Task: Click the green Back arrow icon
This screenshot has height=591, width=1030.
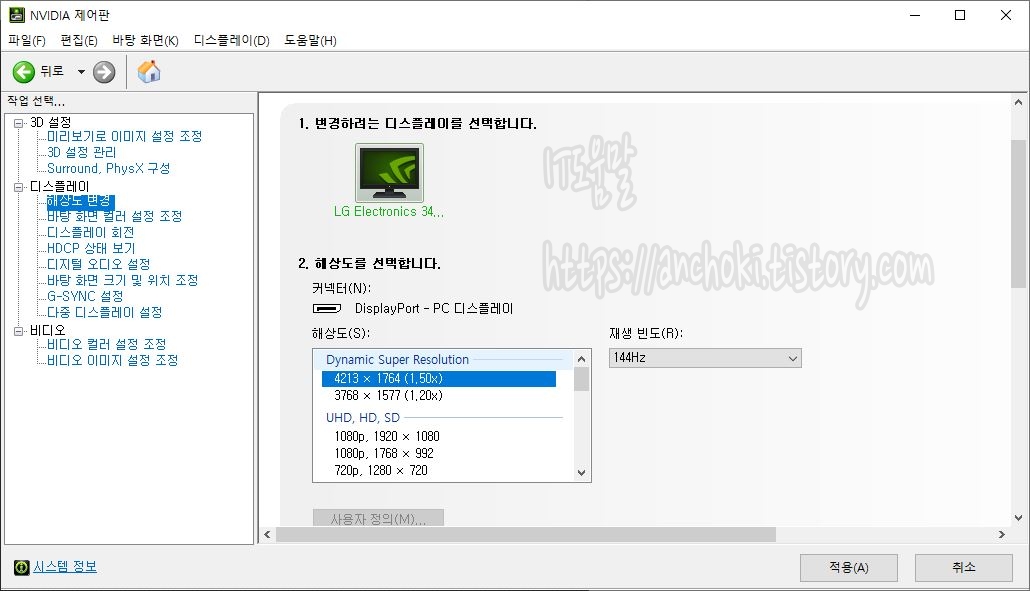Action: pos(24,72)
